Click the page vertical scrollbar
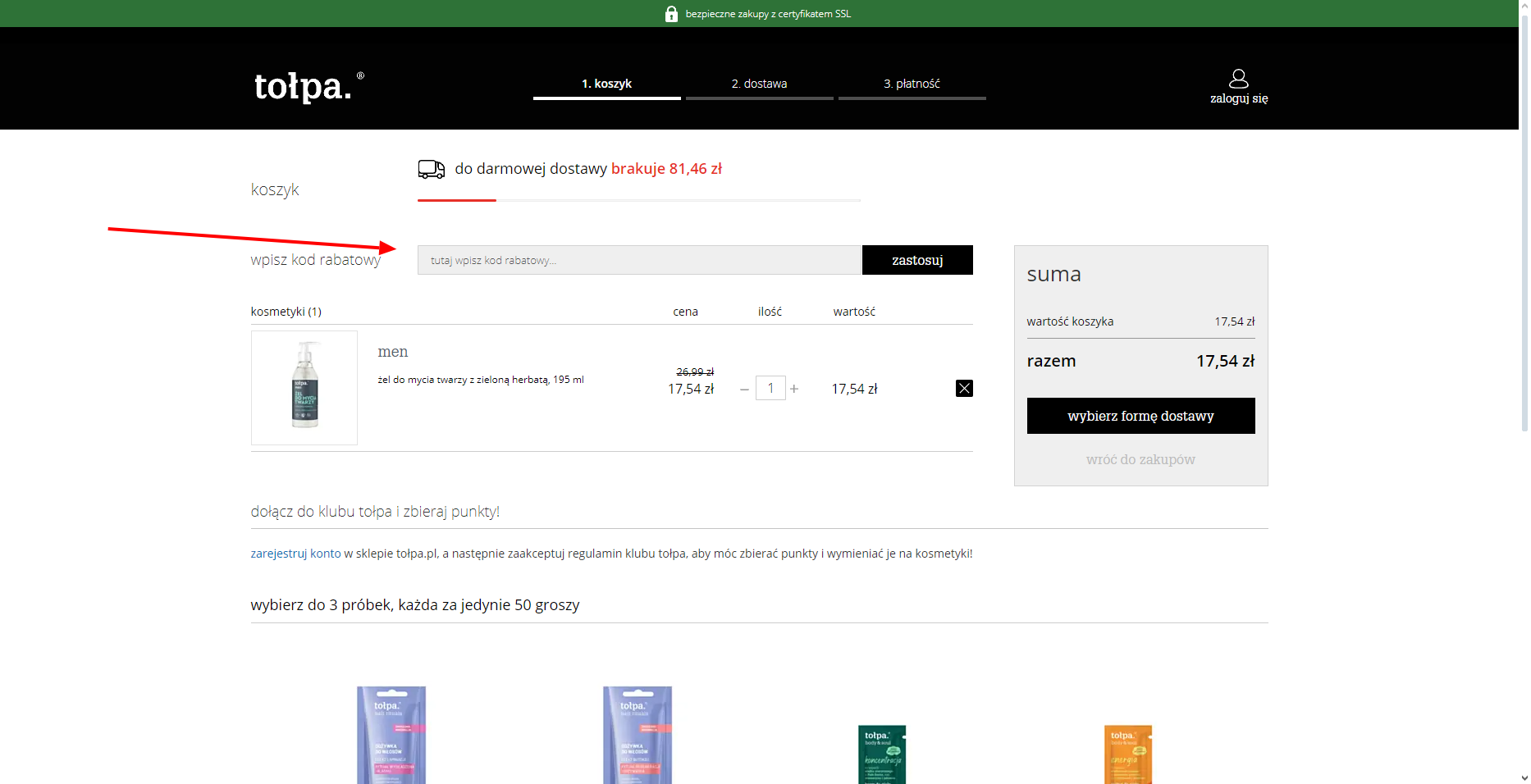 [1524, 221]
